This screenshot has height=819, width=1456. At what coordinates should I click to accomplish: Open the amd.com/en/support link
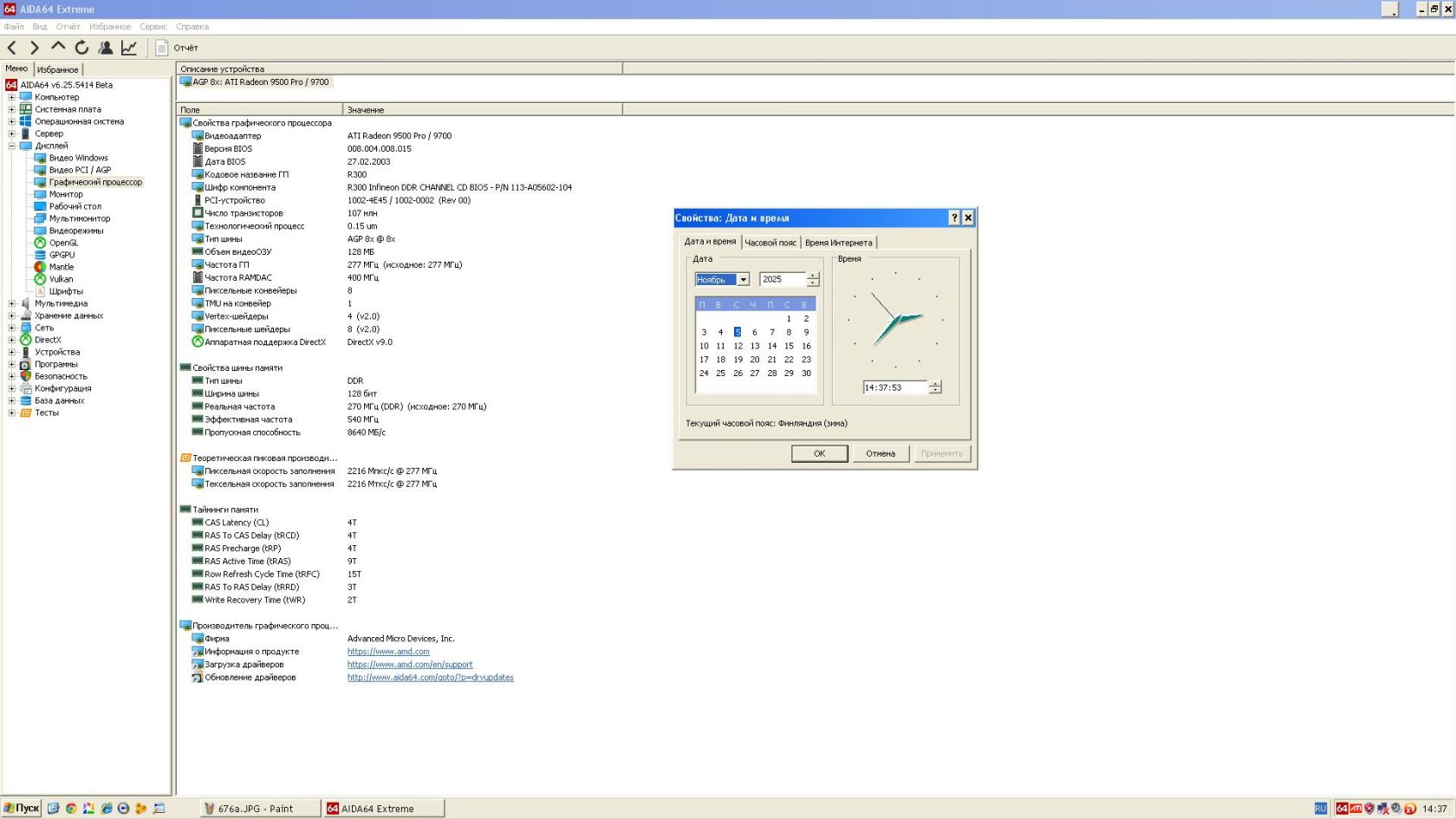click(x=410, y=665)
